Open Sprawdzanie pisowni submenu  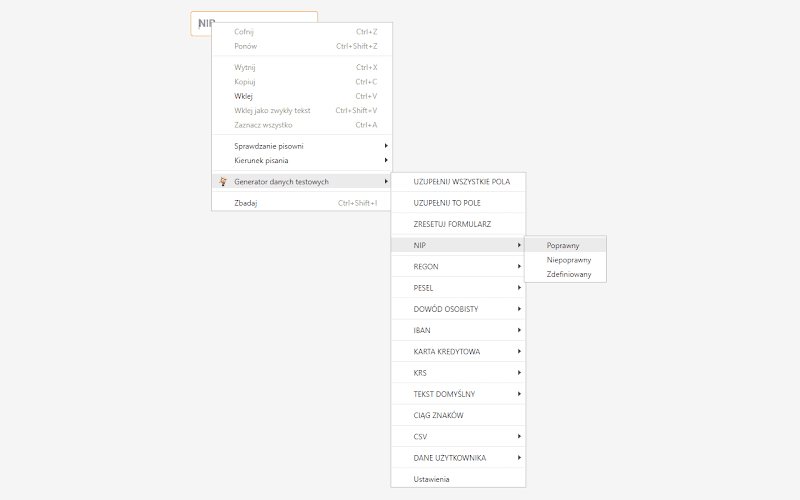302,146
